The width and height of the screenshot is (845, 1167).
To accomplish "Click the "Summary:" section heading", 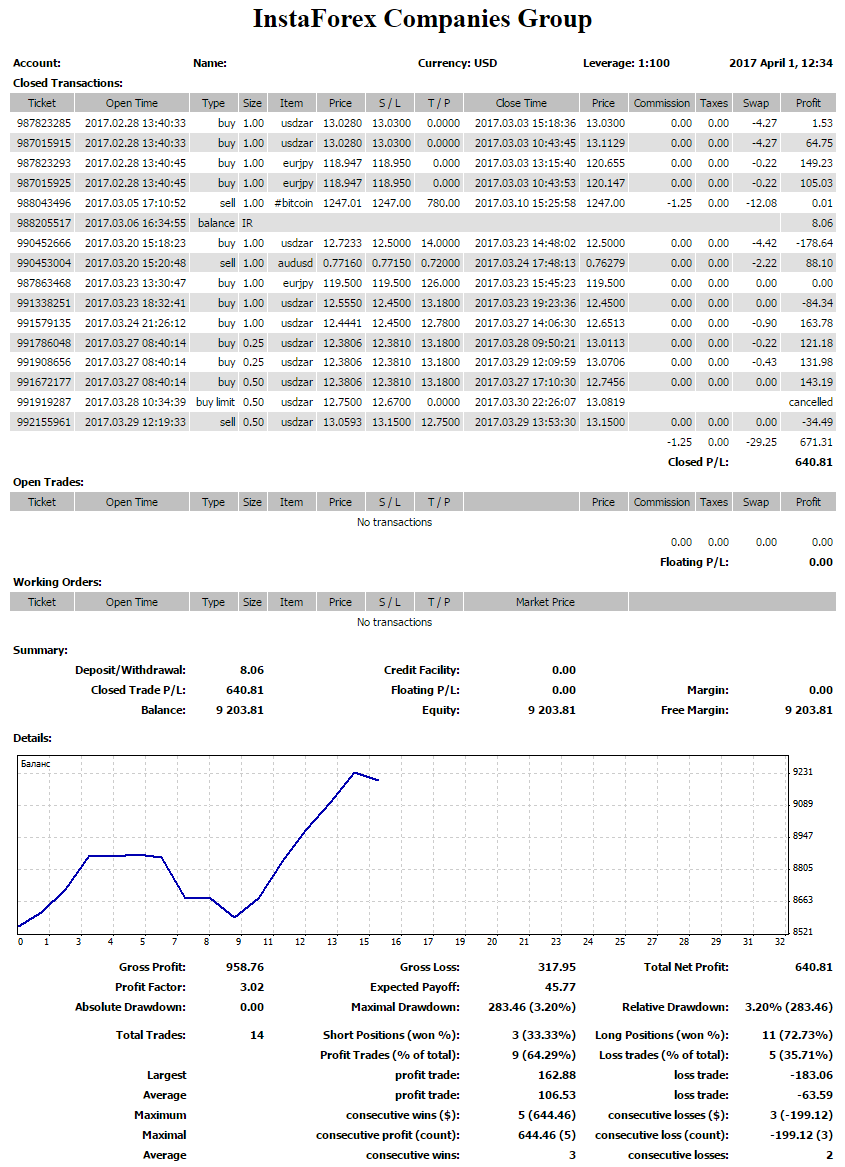I will coord(40,650).
